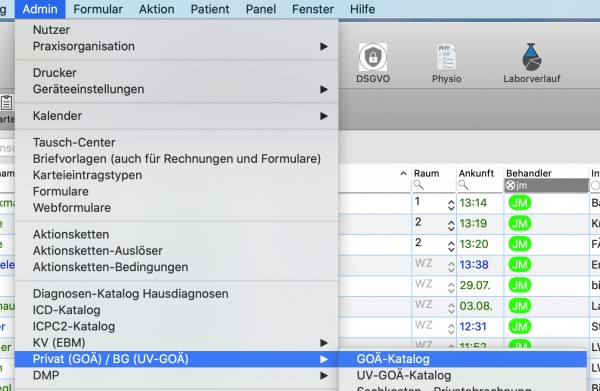Click the JM badge in the 29.07. row

(x=520, y=285)
